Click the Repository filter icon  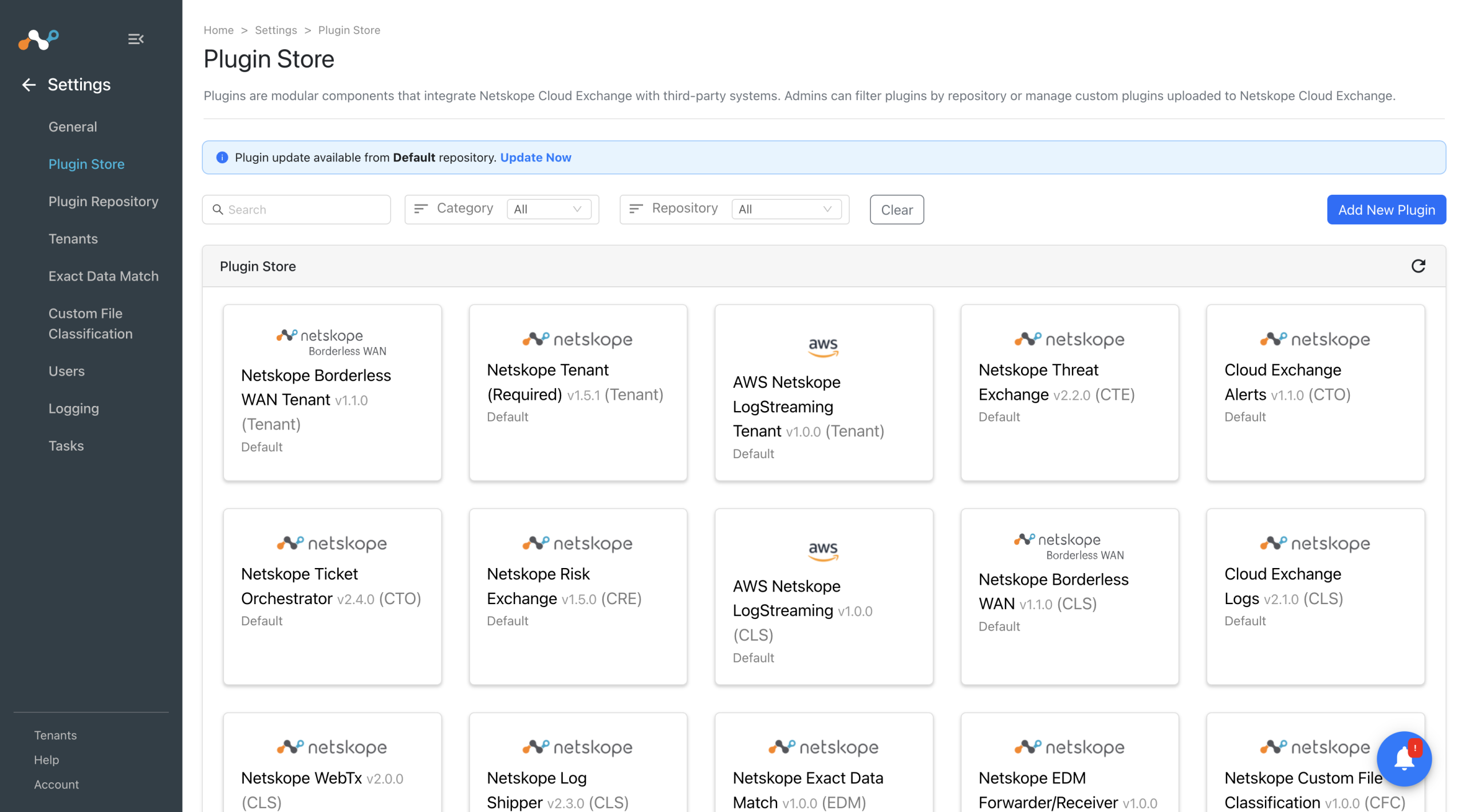pyautogui.click(x=636, y=209)
